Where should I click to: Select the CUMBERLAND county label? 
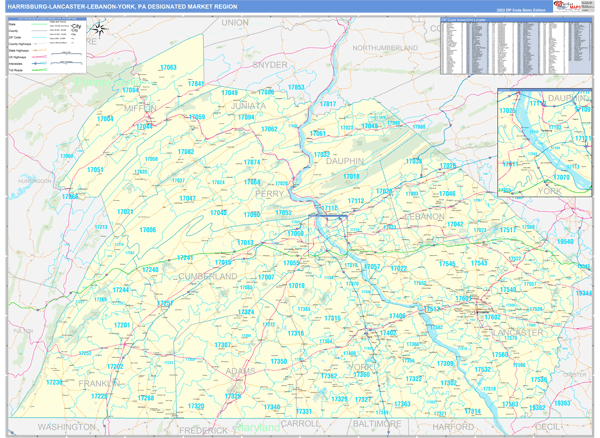[208, 276]
